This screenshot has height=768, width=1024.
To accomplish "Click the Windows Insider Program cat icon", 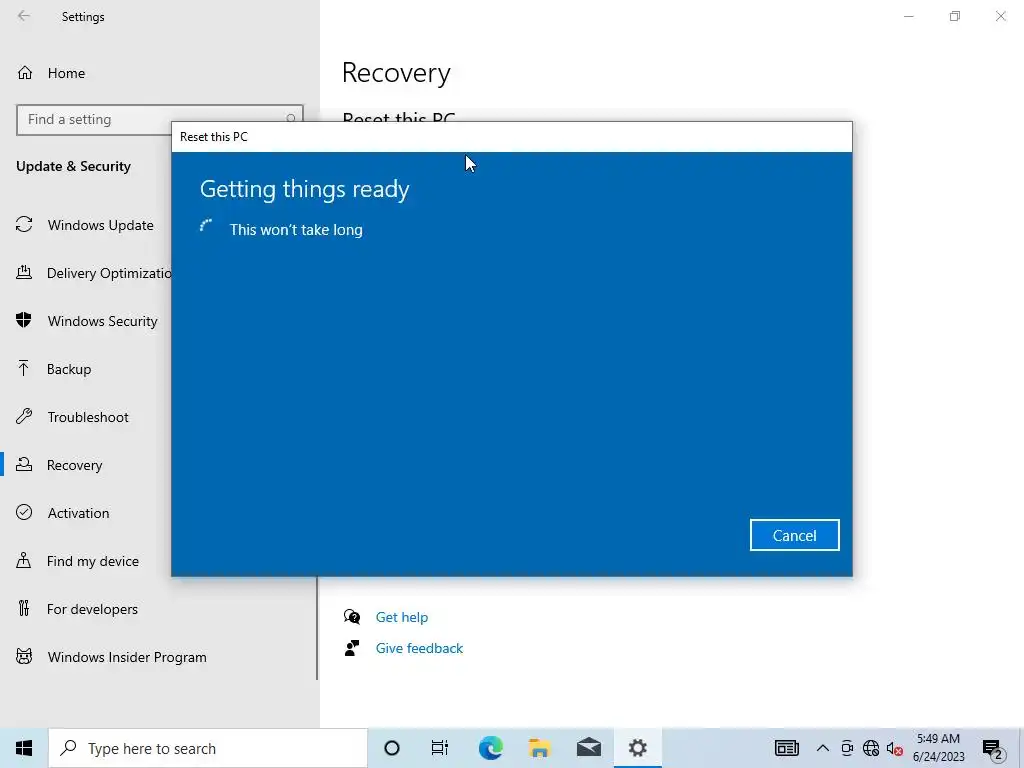I will tap(24, 656).
